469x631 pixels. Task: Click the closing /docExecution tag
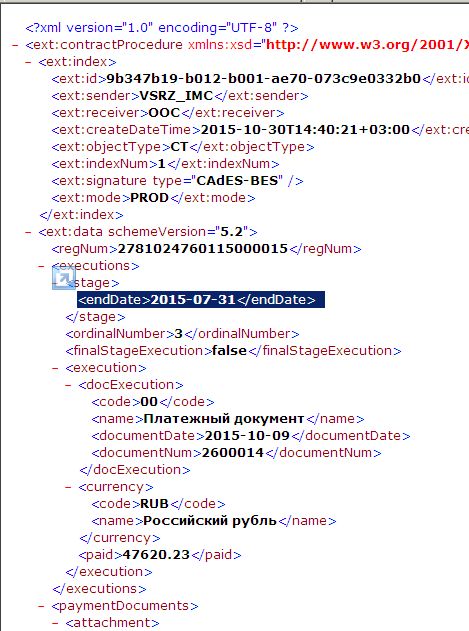pyautogui.click(x=135, y=470)
